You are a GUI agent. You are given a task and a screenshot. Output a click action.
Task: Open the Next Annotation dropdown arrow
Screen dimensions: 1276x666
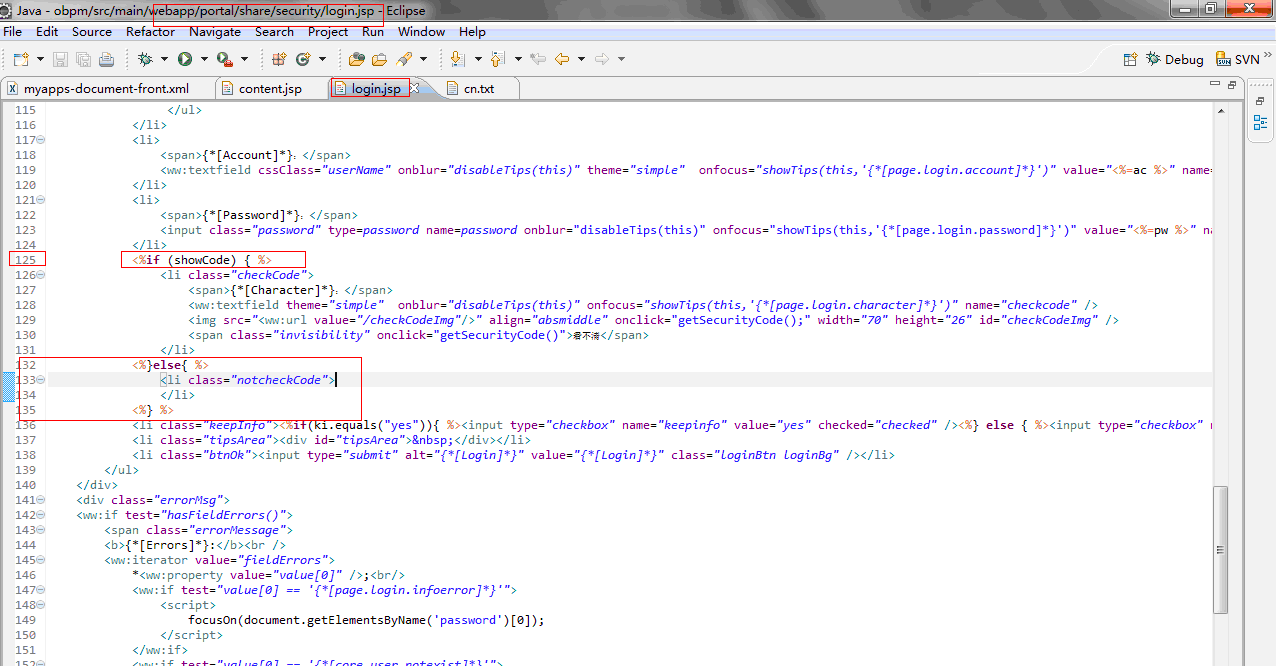[477, 59]
